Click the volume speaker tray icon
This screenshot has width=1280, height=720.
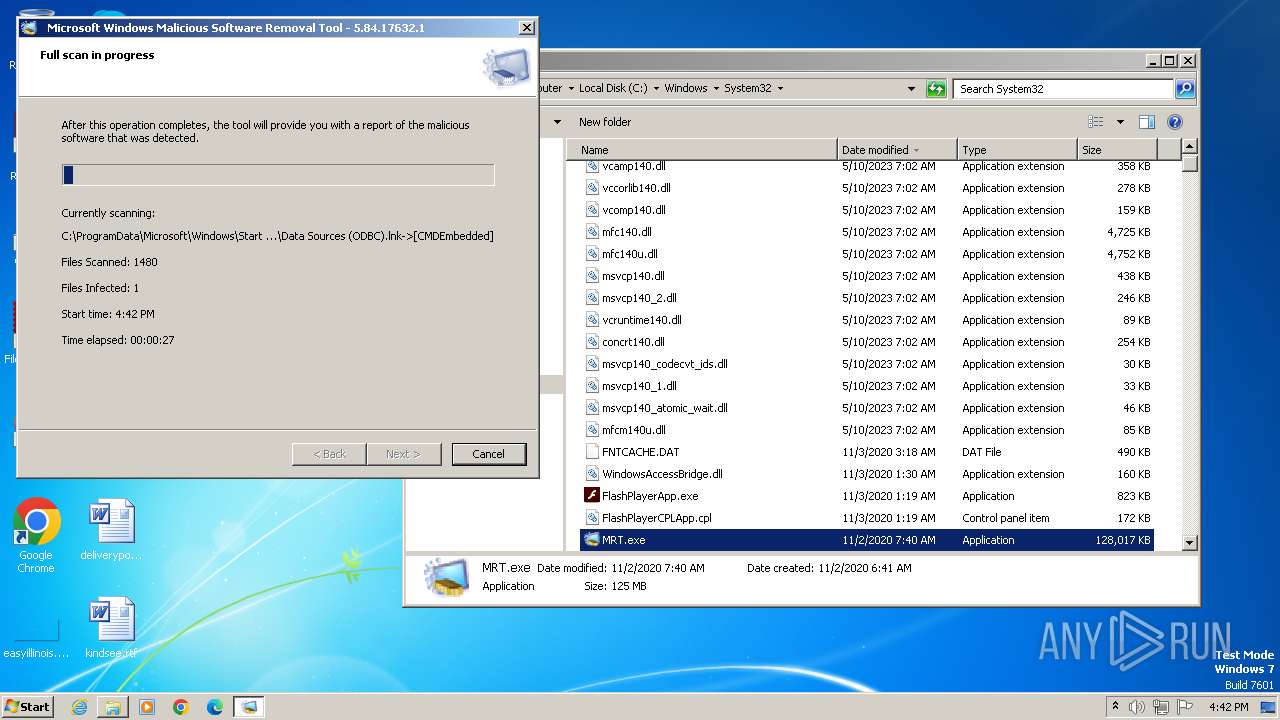tap(1137, 707)
